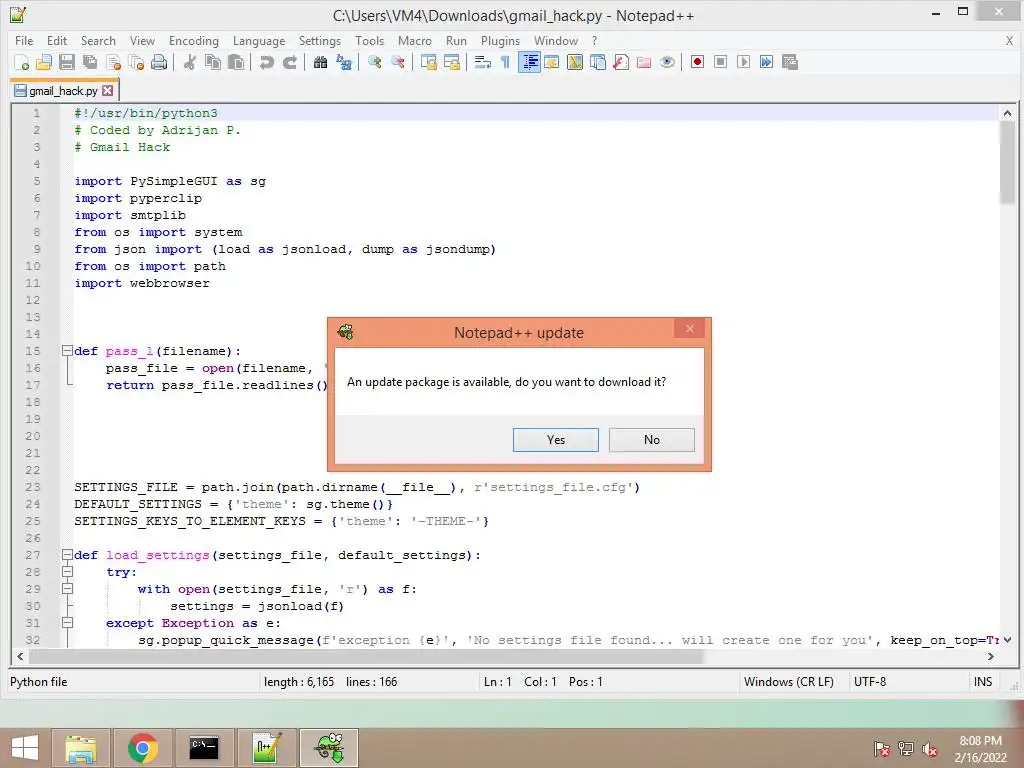Collapse the with open block fold marker

(x=67, y=589)
